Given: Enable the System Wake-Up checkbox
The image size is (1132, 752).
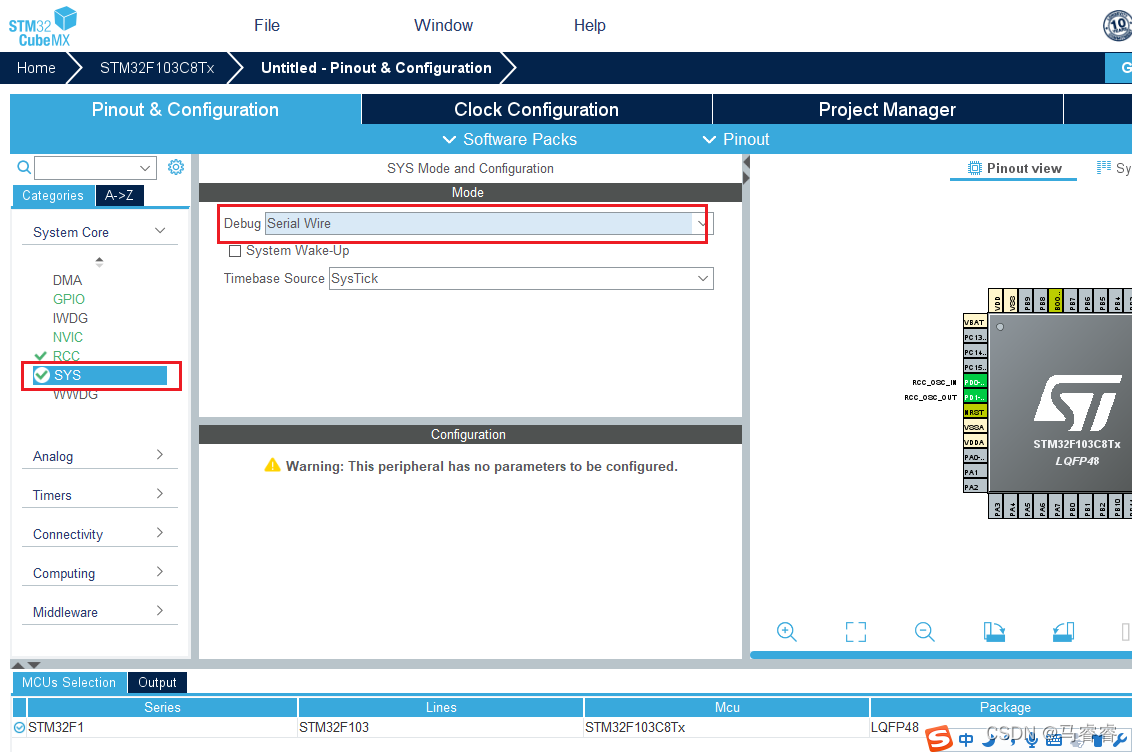Looking at the screenshot, I should click(235, 251).
